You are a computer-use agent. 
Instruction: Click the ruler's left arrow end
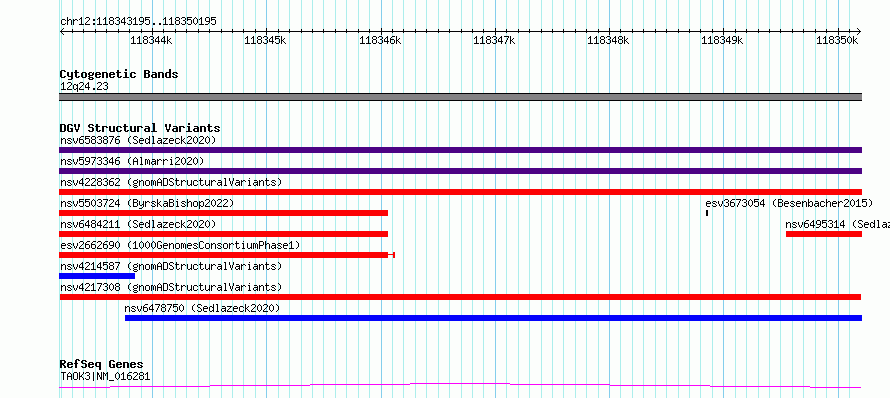62,31
